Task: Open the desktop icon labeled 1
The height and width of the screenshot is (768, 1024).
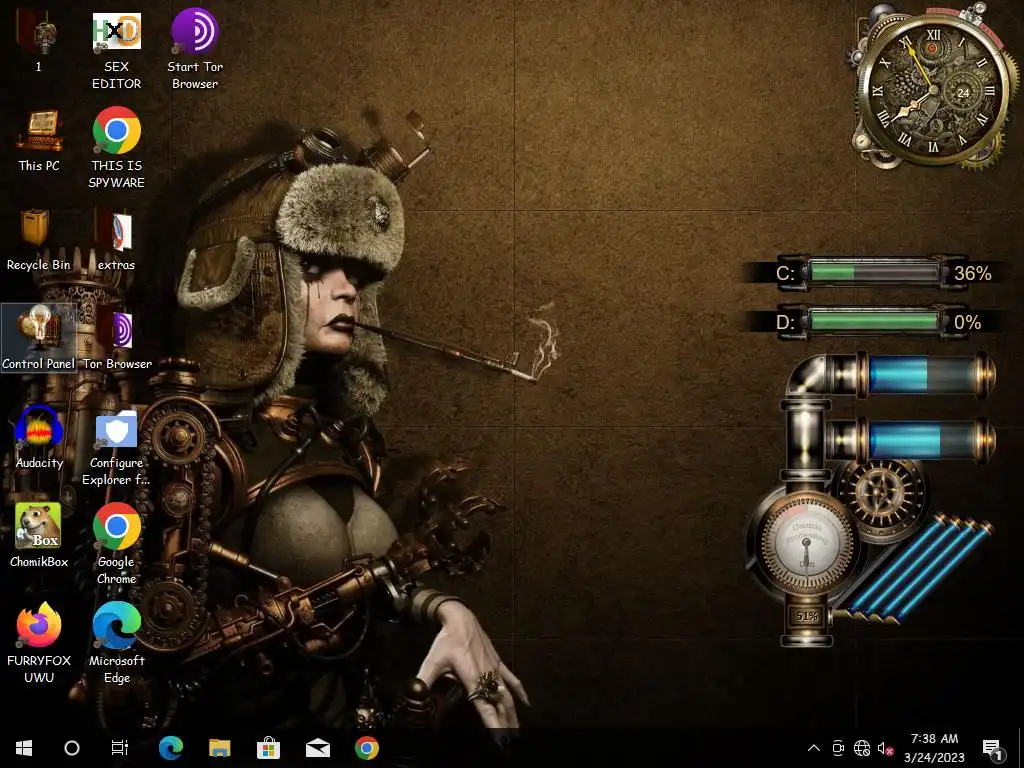Action: pyautogui.click(x=38, y=40)
